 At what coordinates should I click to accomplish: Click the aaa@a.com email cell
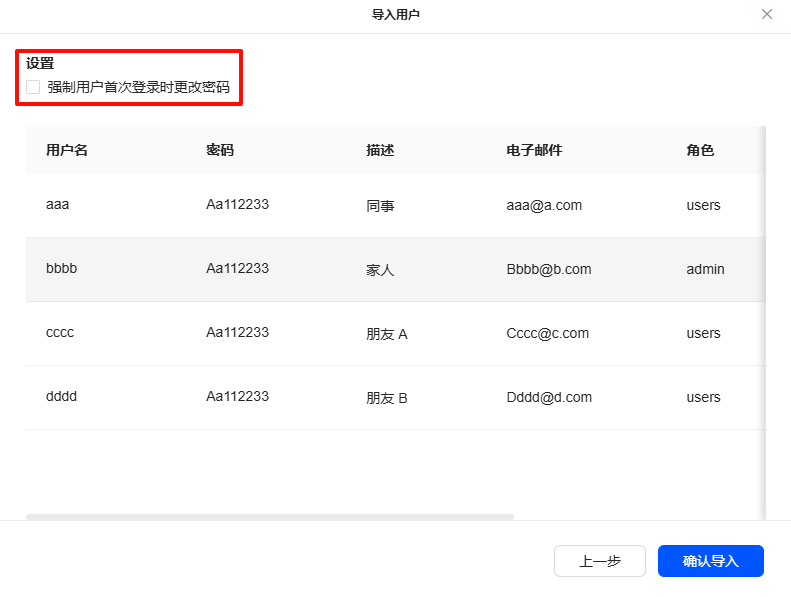544,205
